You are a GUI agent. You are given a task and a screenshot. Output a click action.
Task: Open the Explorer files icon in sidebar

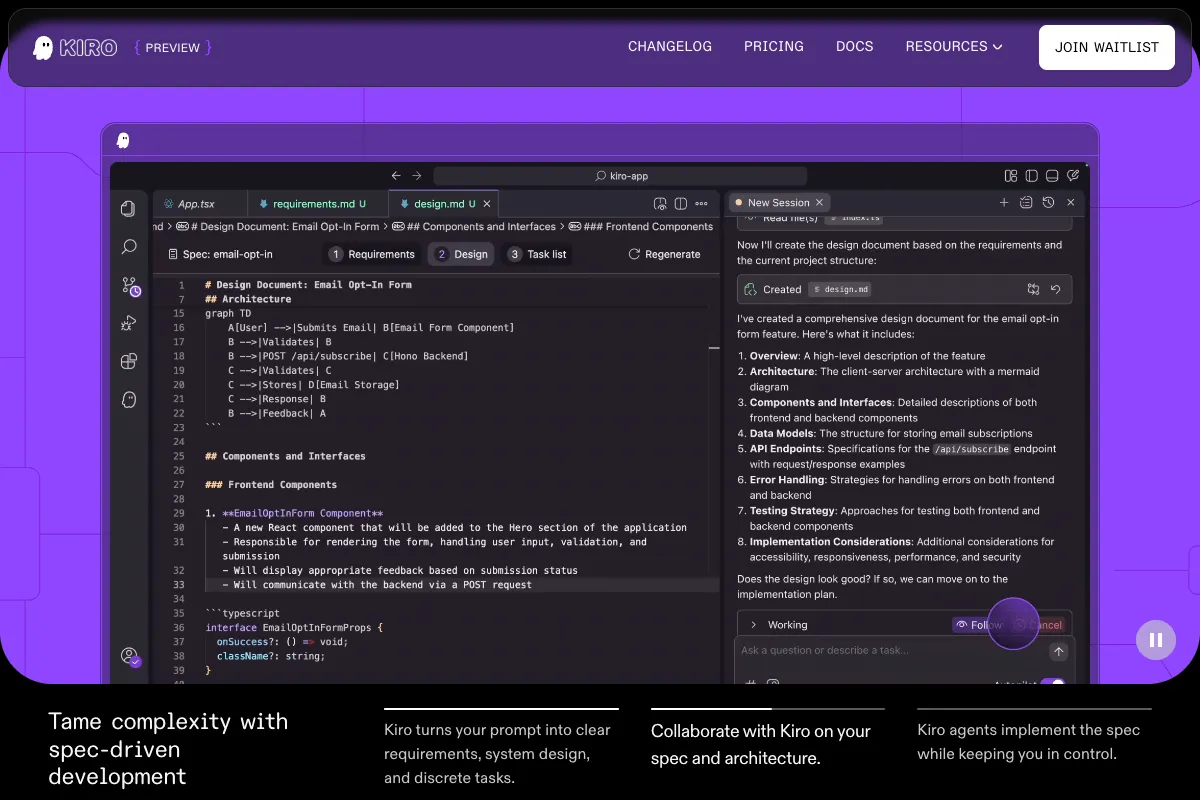tap(128, 208)
